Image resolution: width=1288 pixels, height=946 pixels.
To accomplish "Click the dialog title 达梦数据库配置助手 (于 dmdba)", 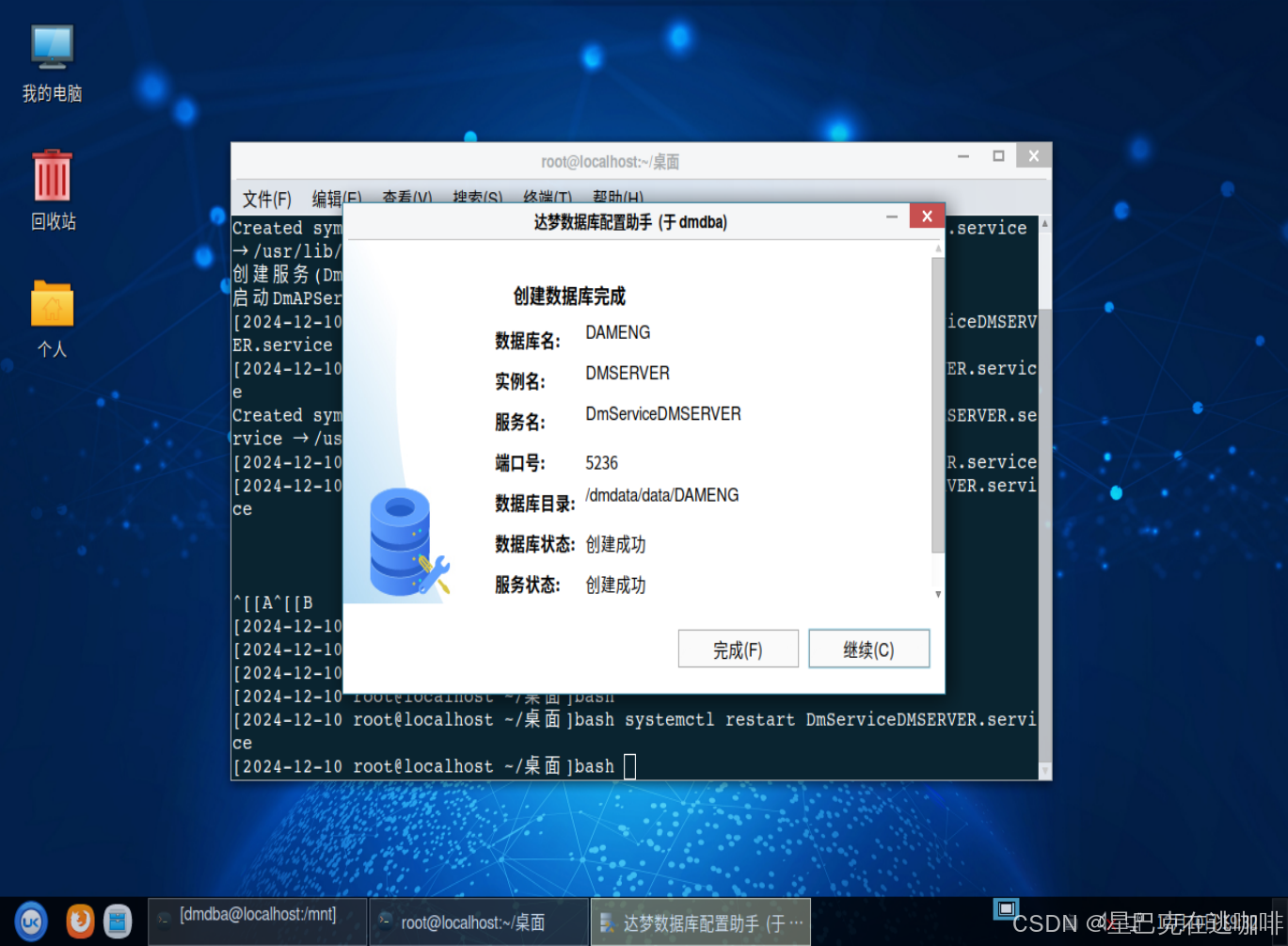I will 630,222.
